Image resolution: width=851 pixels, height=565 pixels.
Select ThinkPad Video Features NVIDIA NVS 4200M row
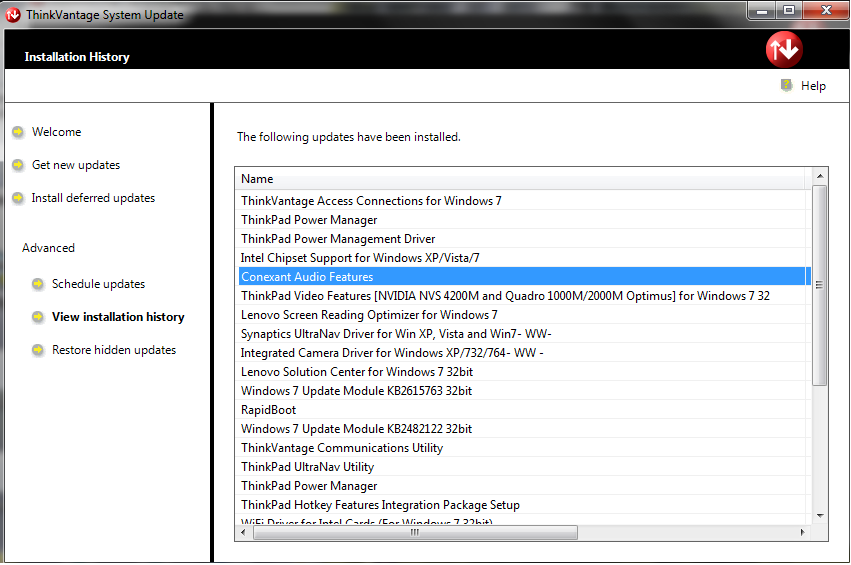523,296
